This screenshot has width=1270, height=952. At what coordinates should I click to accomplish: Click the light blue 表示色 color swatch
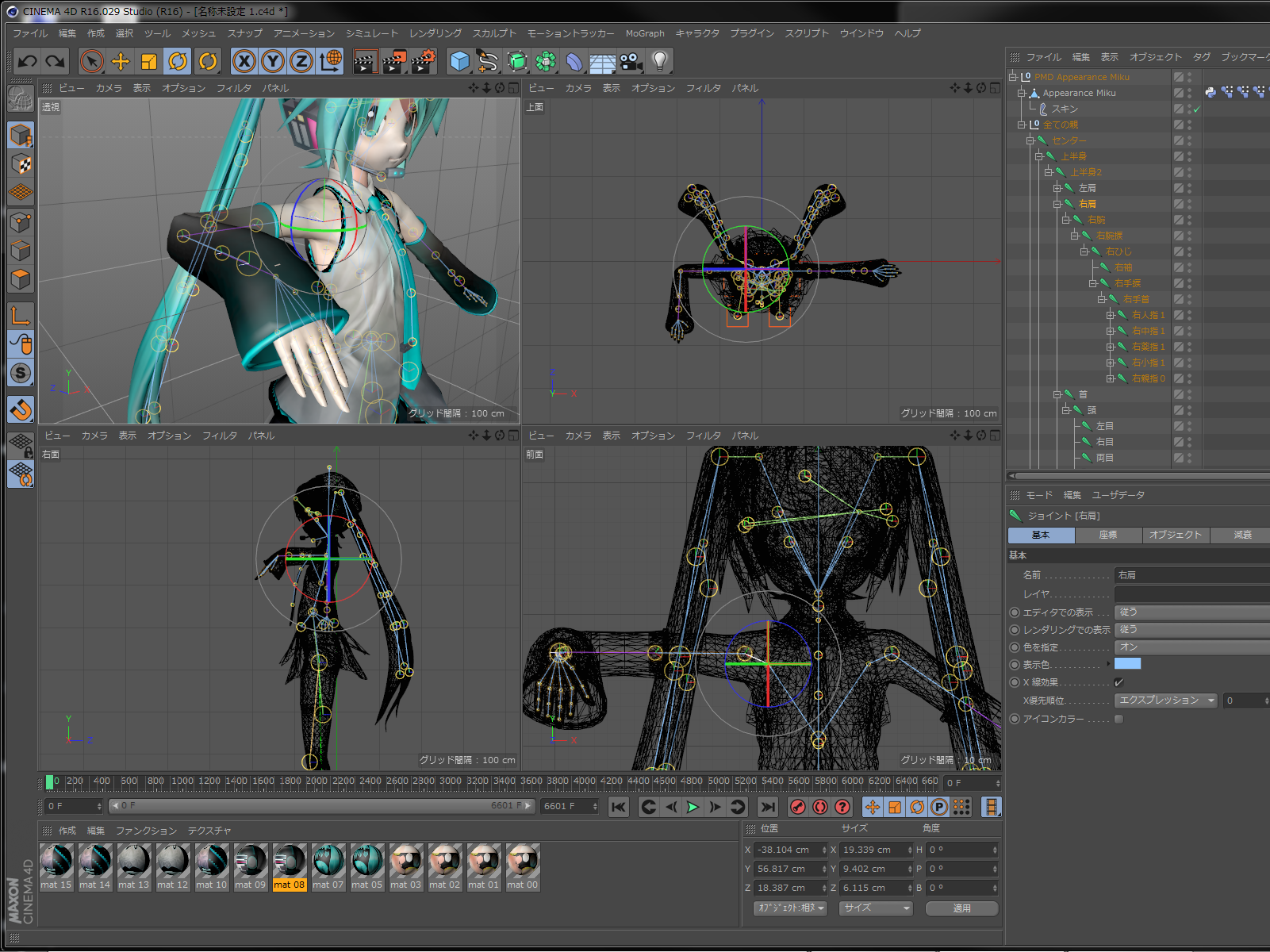point(1127,664)
